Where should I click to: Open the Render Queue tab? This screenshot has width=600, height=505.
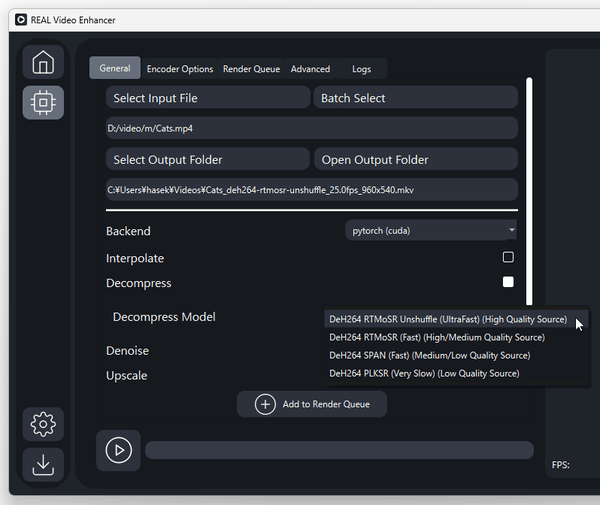pos(251,69)
